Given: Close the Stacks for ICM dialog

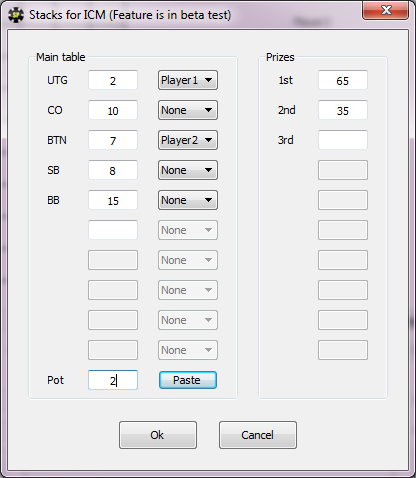Looking at the screenshot, I should point(385,10).
